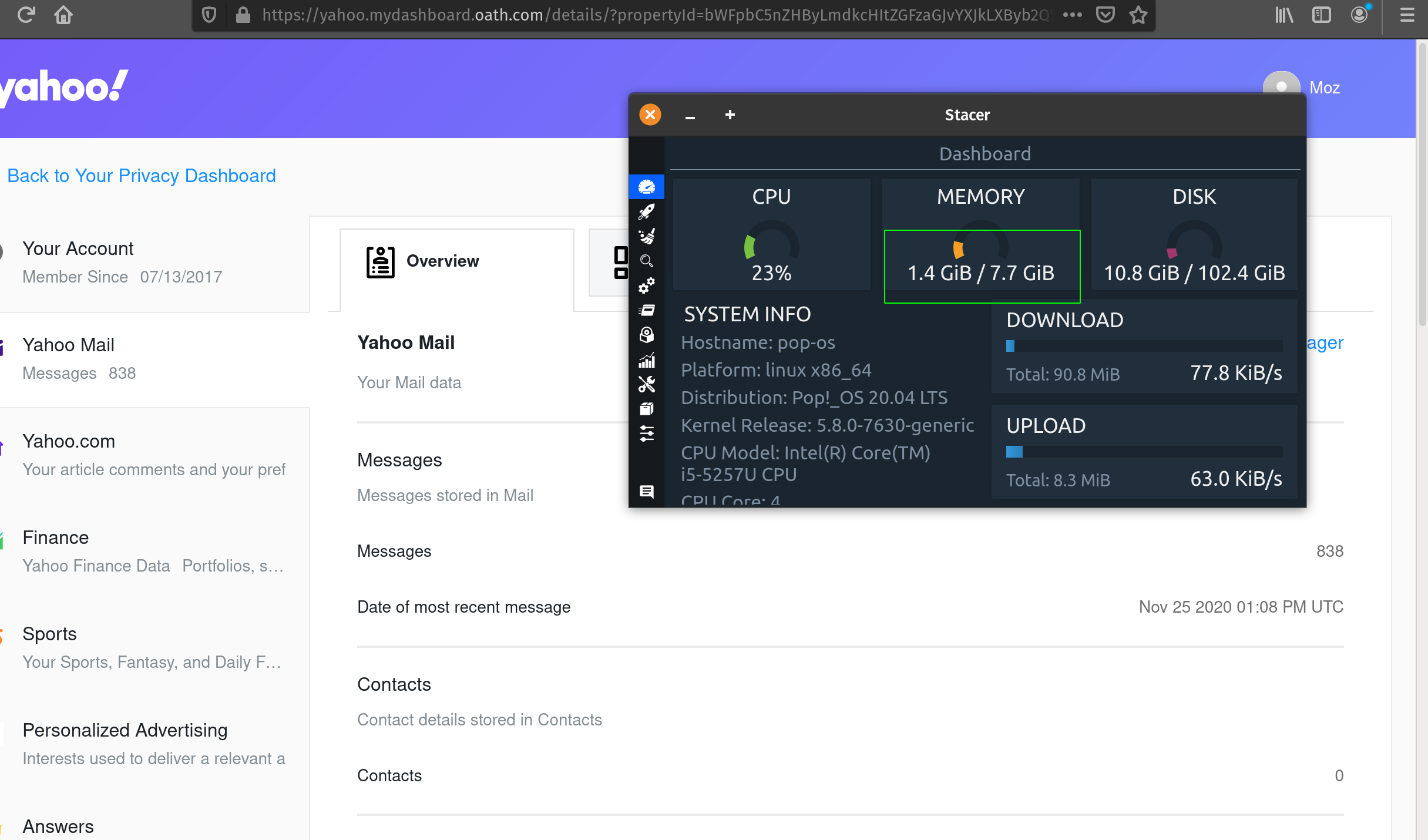Screen dimensions: 1428x840
Task: Click the Upload progress bar
Action: (x=1144, y=452)
